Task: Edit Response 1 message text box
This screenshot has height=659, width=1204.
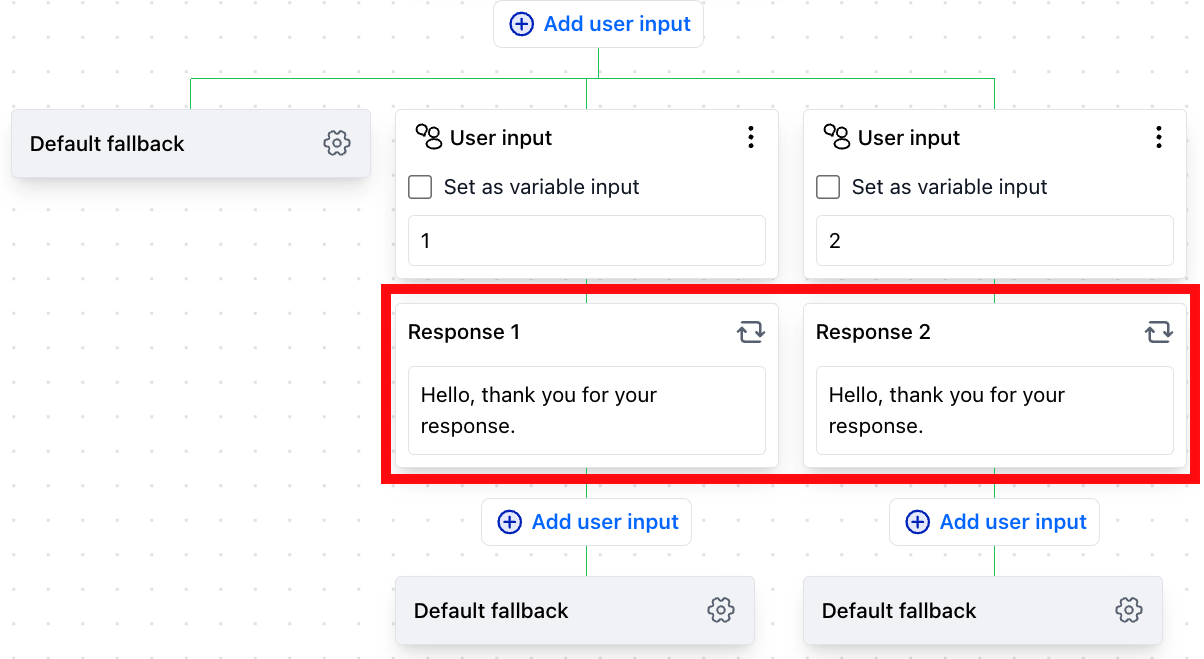Action: pyautogui.click(x=587, y=410)
